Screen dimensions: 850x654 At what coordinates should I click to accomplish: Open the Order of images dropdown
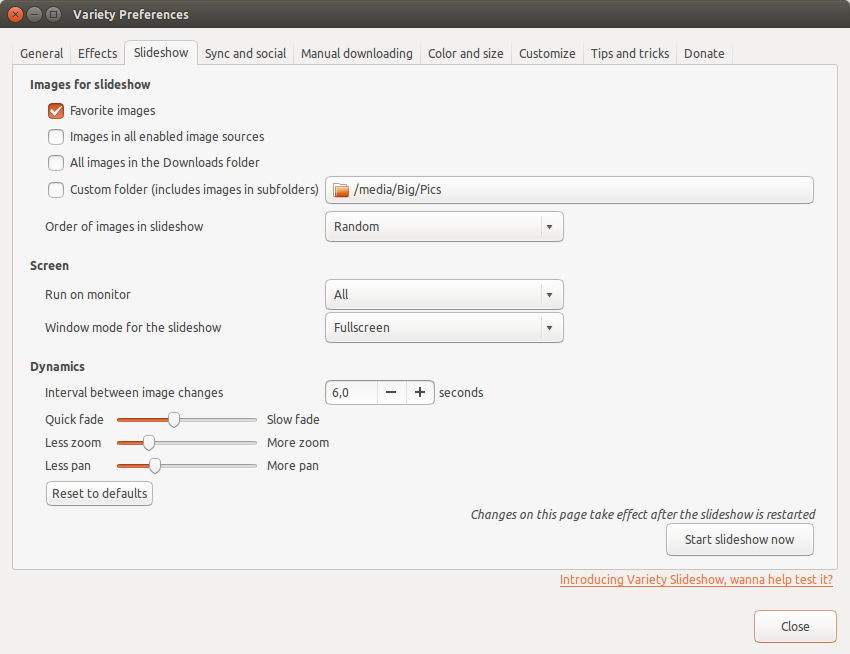444,227
